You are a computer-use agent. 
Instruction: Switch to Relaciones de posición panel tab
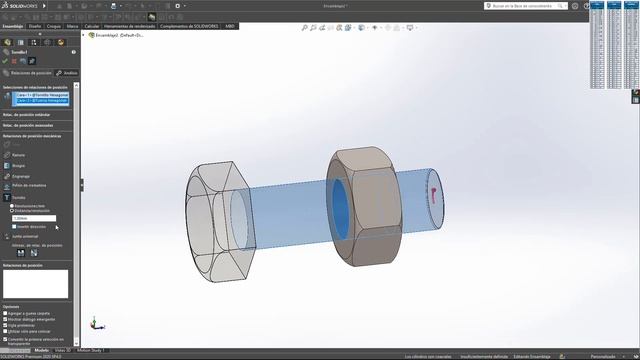(27, 73)
